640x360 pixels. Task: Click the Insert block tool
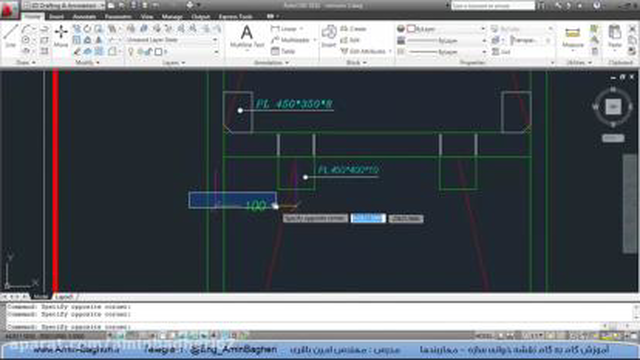[329, 36]
